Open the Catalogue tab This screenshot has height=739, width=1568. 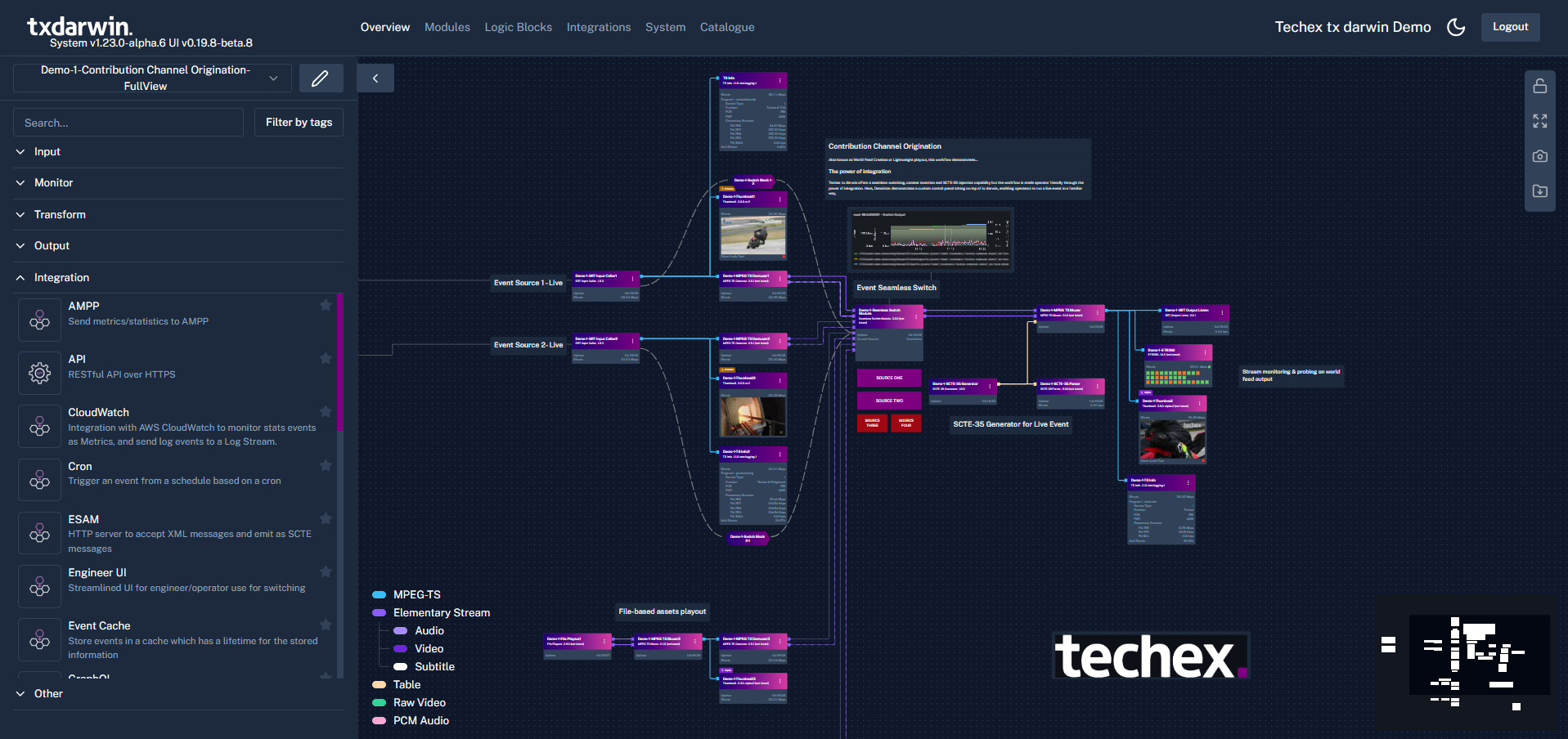[x=727, y=27]
